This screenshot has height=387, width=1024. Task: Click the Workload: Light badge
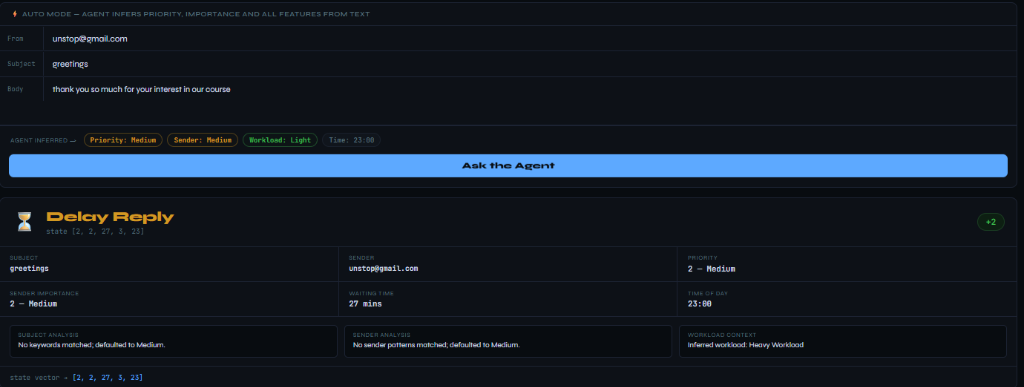[280, 140]
